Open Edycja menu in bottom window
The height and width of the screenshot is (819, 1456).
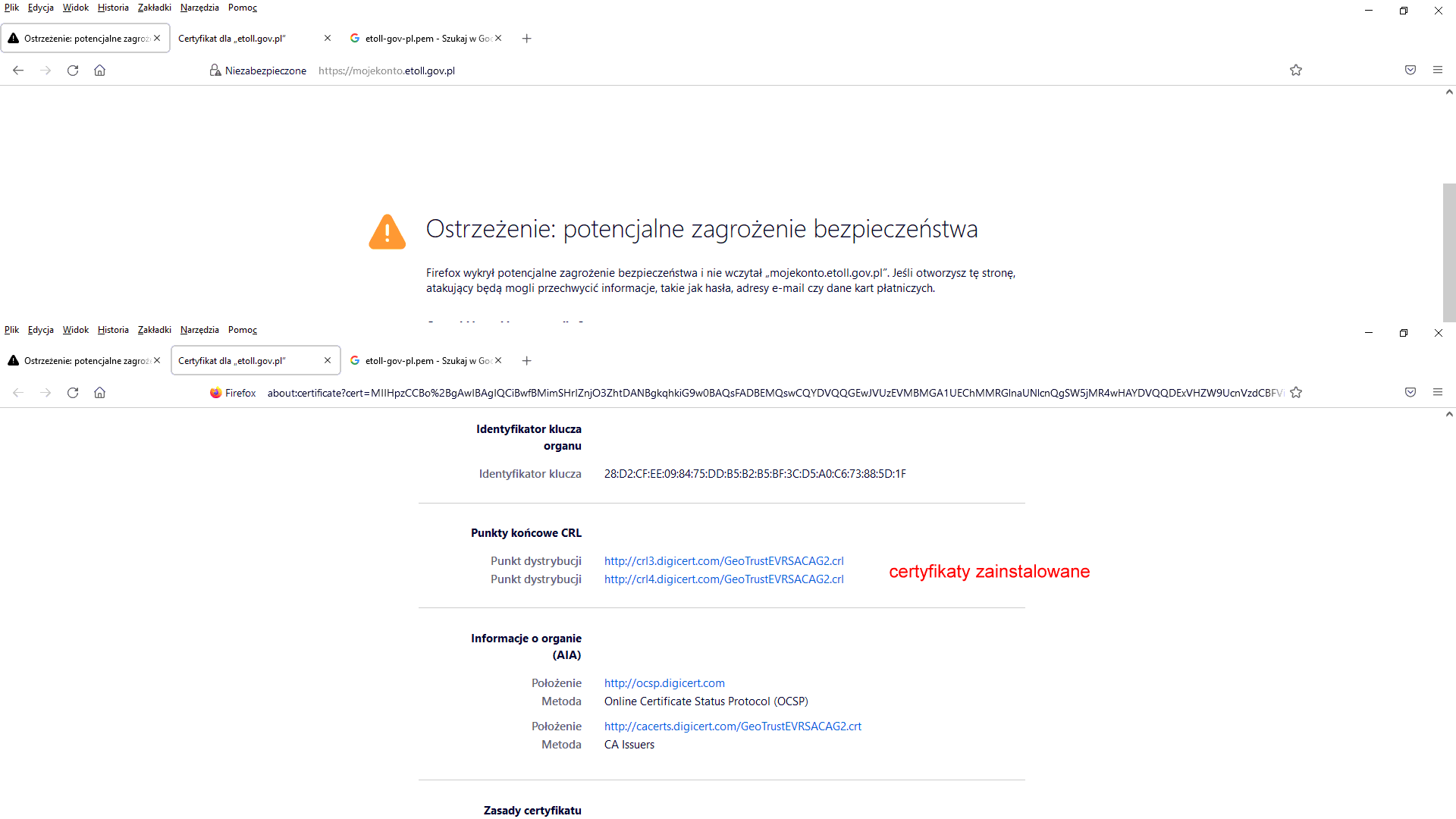tap(41, 330)
